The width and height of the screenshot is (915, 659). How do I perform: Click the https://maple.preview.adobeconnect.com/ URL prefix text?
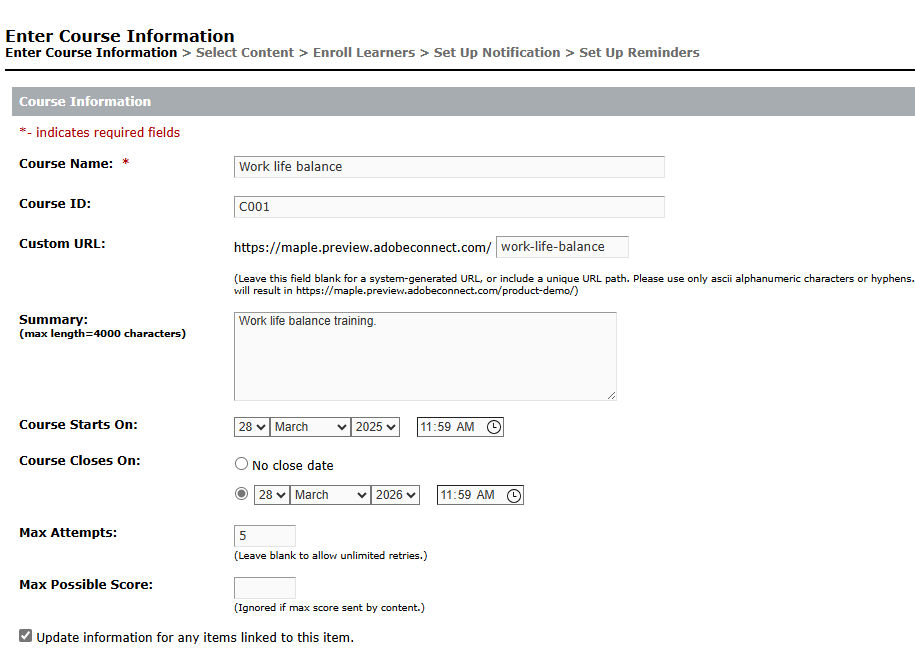click(x=362, y=247)
